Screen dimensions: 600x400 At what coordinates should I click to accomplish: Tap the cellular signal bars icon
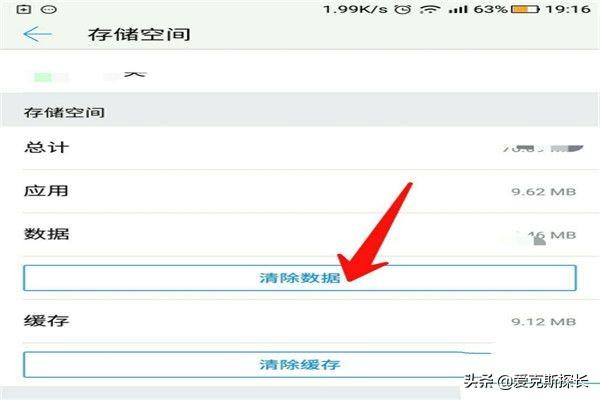click(x=458, y=9)
